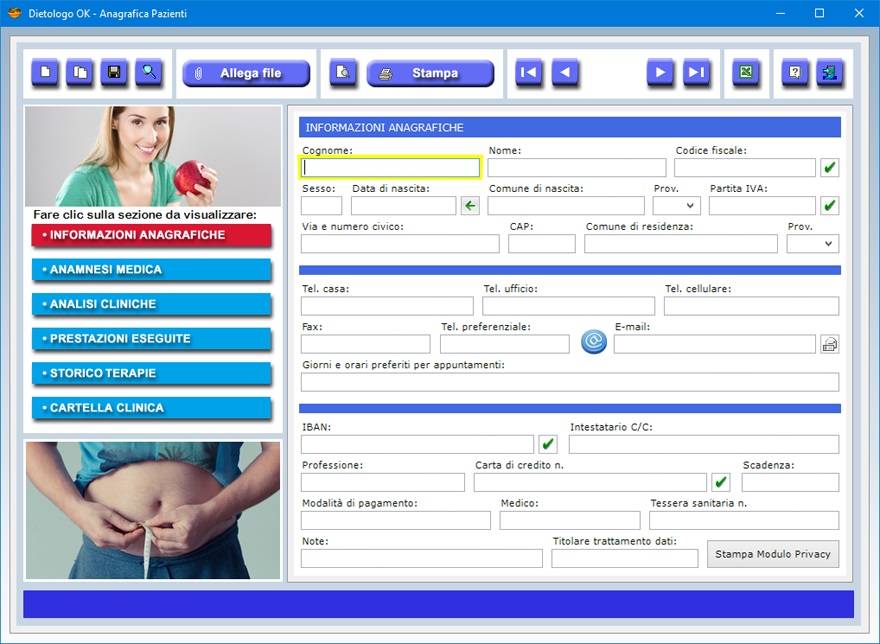Click the Stampa button
Screen dimensions: 880x644
430,73
